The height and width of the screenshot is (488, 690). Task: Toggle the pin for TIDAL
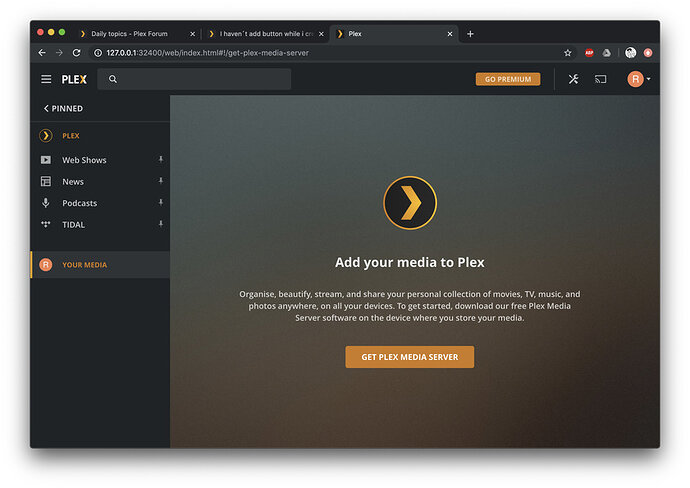pyautogui.click(x=161, y=224)
